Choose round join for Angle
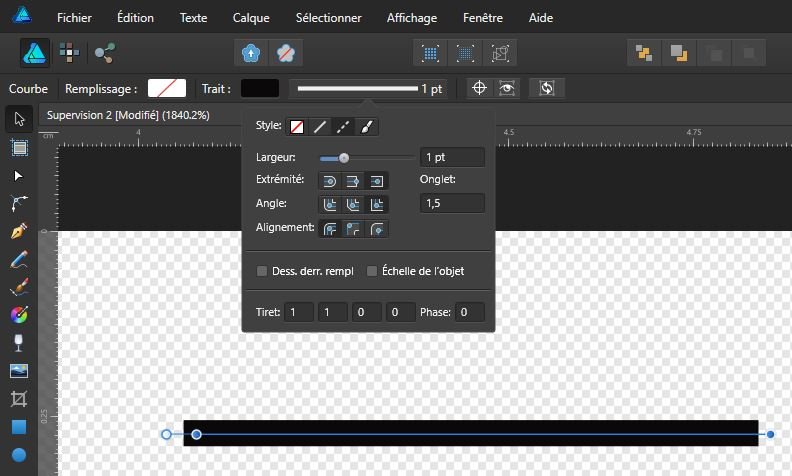 (x=330, y=205)
